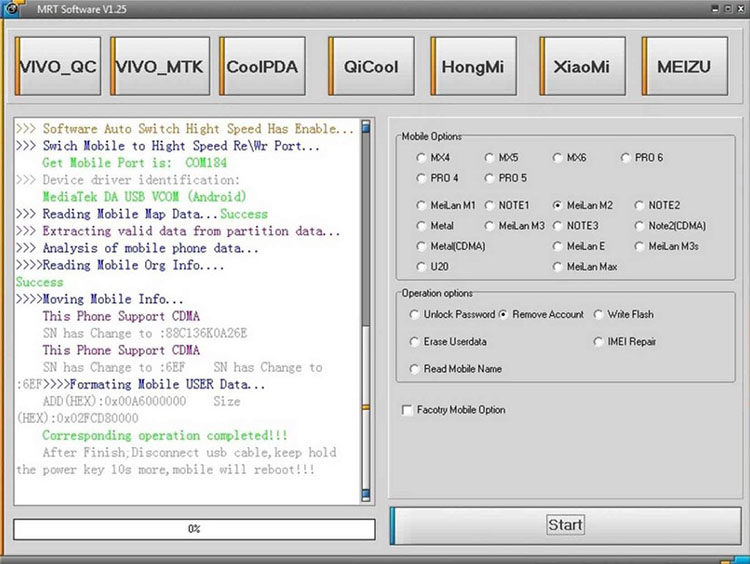The height and width of the screenshot is (564, 750).
Task: Select MeiLan Max model option
Action: pos(585,266)
